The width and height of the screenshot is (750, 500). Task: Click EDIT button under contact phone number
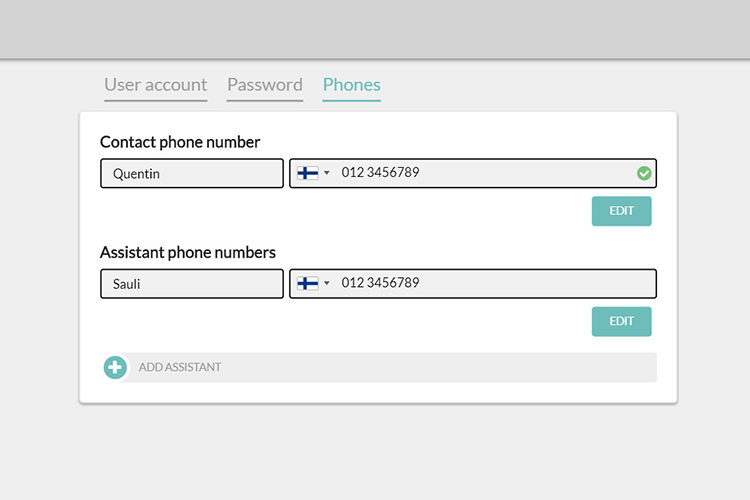(621, 211)
